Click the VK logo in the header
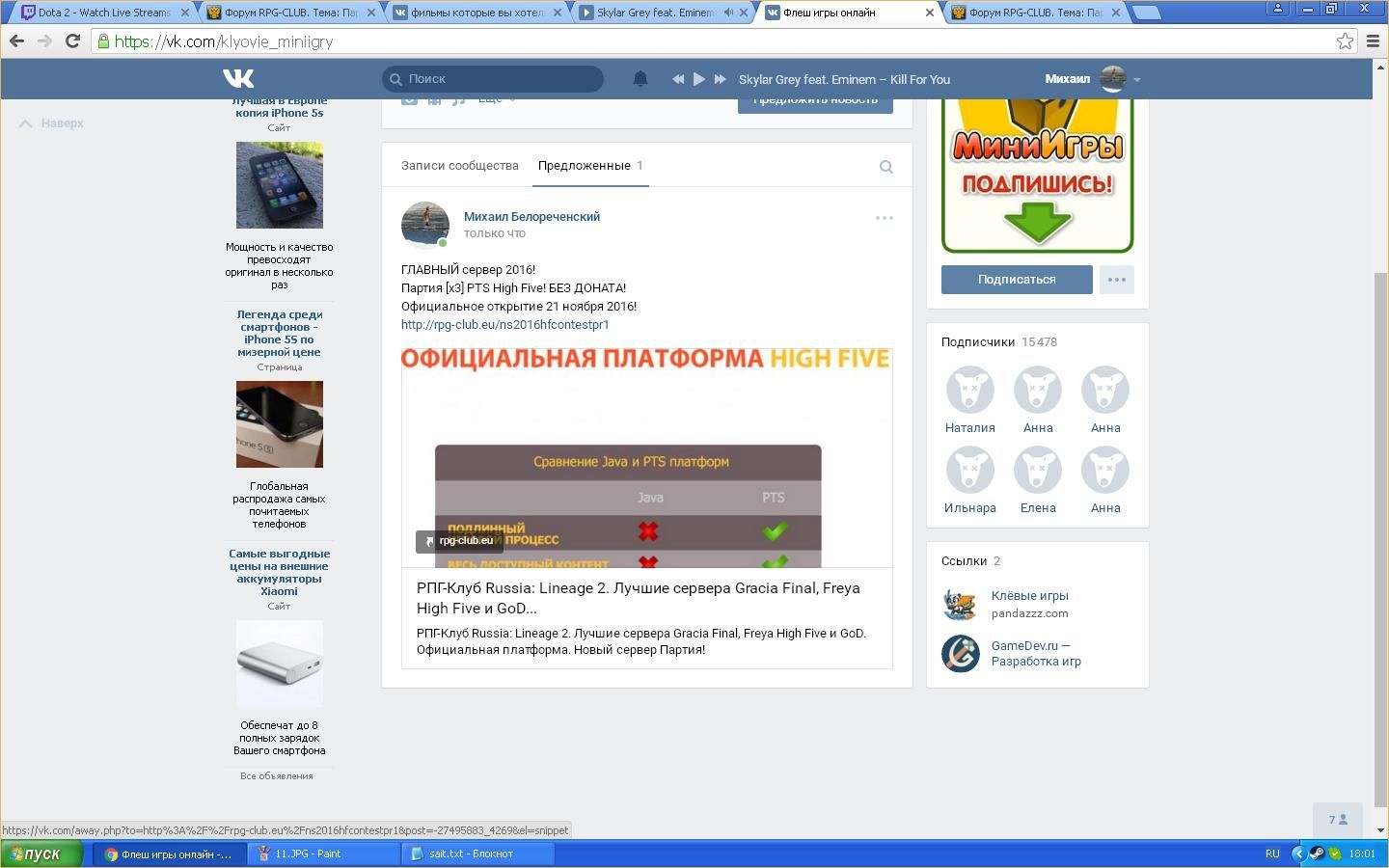This screenshot has height=868, width=1389. tap(238, 78)
